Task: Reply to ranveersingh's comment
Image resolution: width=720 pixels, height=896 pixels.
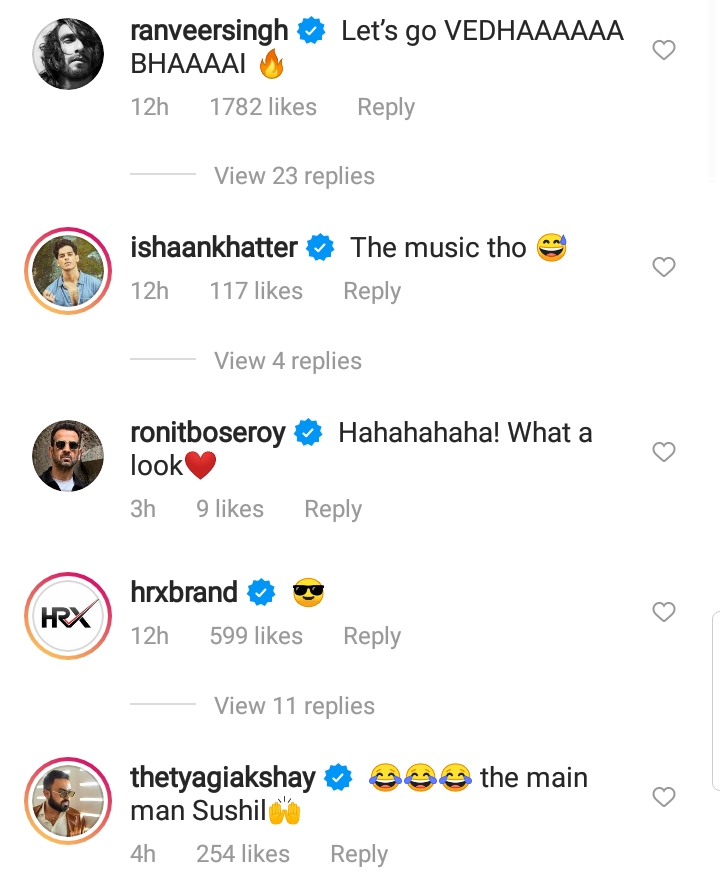Action: [x=386, y=108]
